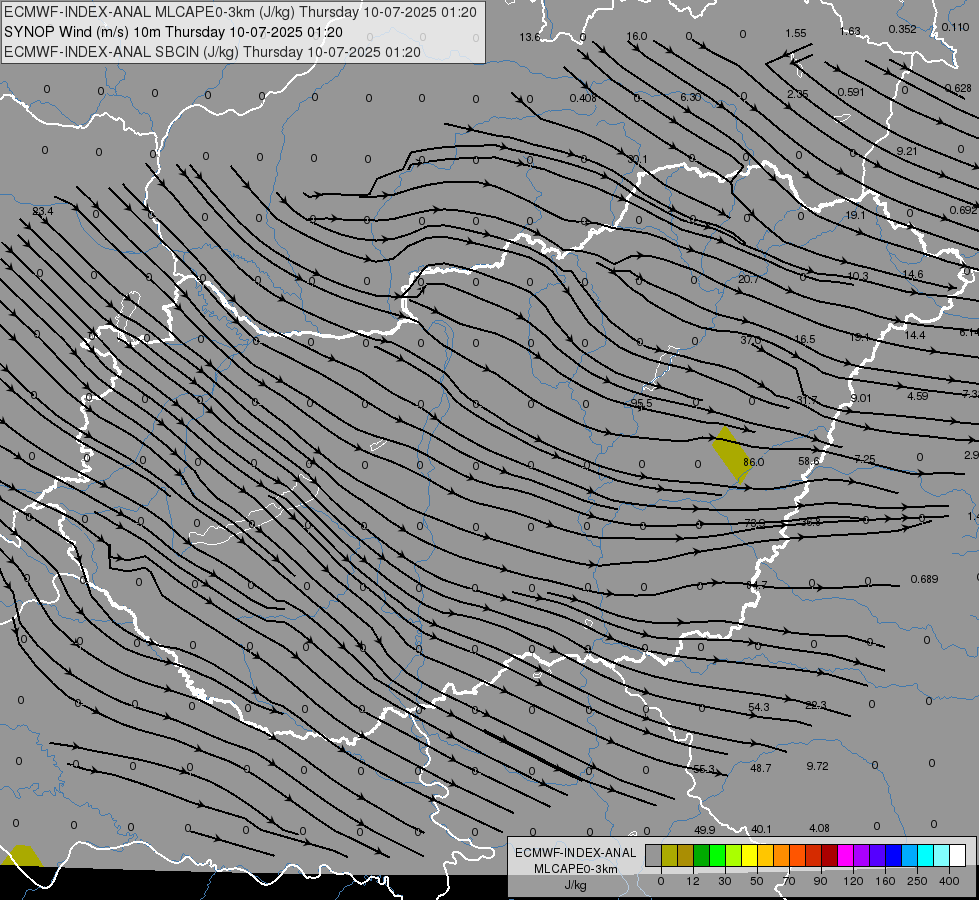Click the 4.08 value near the bottom
The image size is (979, 900).
click(819, 828)
